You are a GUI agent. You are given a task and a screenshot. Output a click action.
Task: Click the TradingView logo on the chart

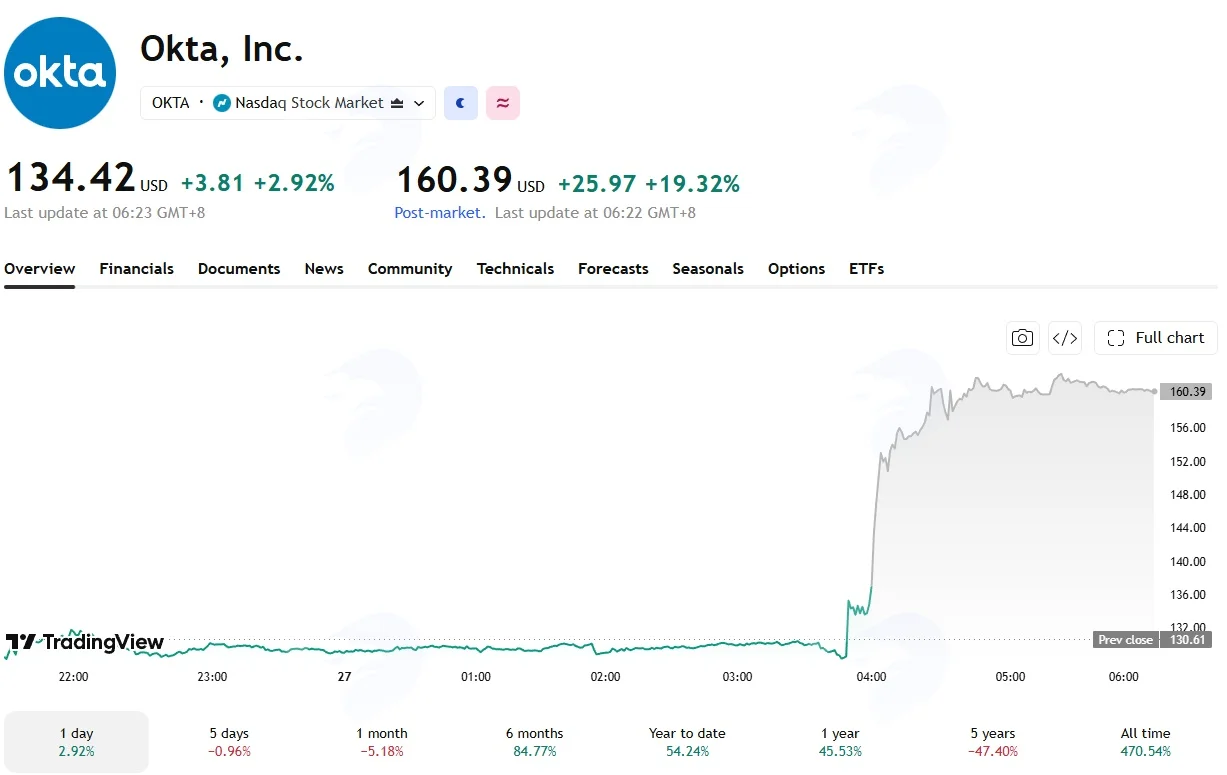tap(85, 642)
